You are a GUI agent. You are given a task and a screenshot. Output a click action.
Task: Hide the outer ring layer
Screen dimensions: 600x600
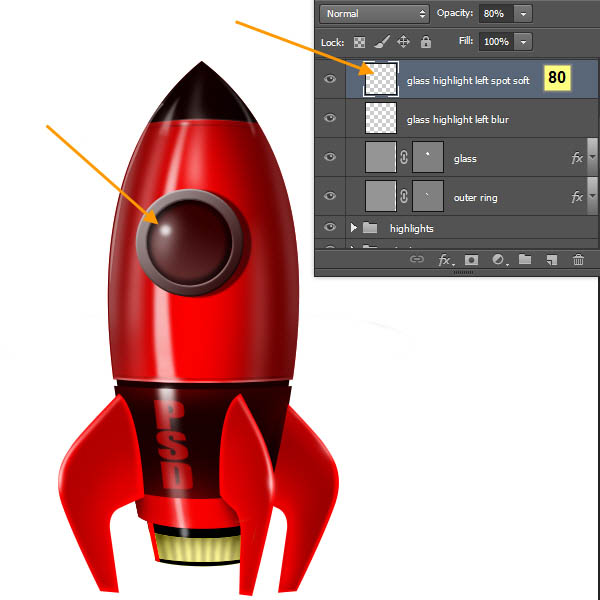click(331, 197)
